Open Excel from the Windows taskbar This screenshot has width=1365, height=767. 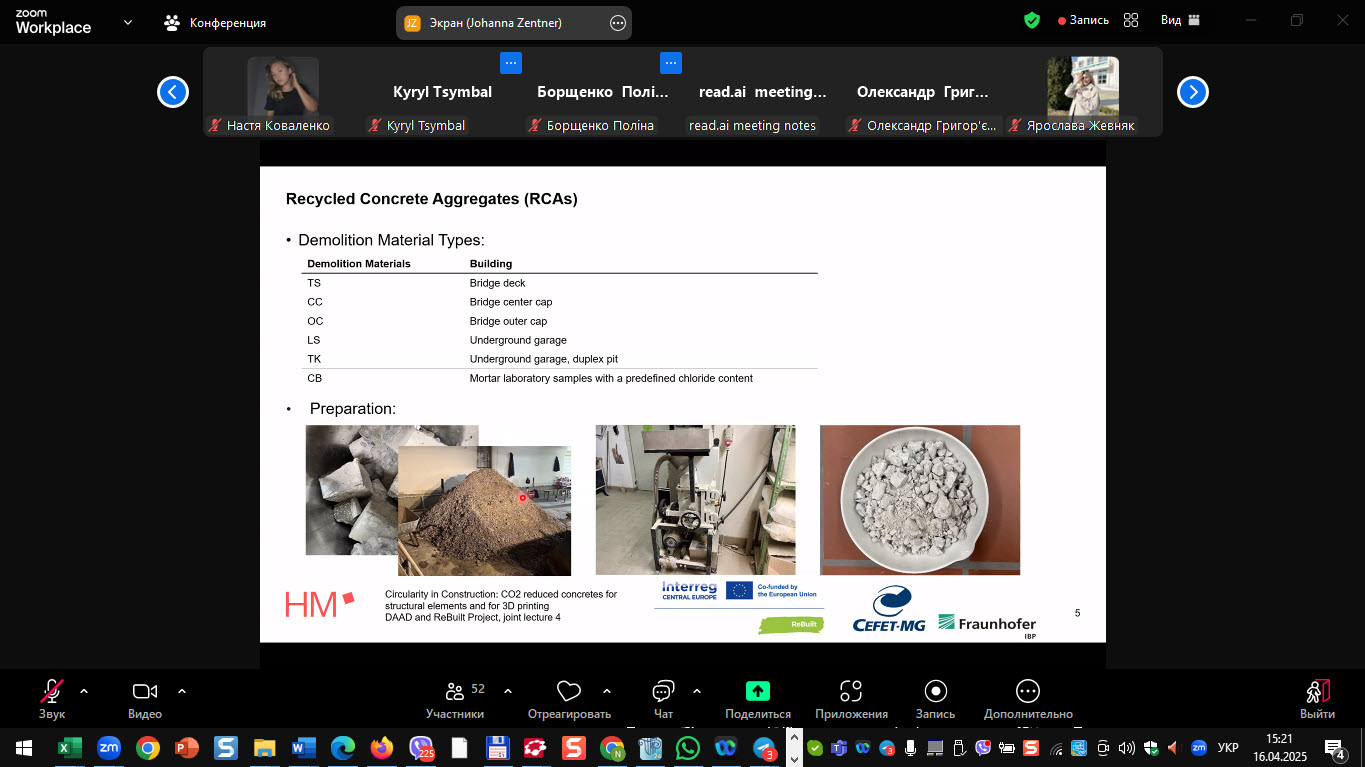click(x=70, y=747)
